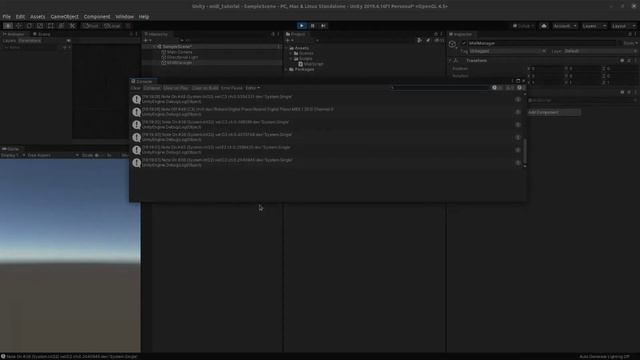Open the File menu
Image resolution: width=640 pixels, height=360 pixels.
pos(7,17)
